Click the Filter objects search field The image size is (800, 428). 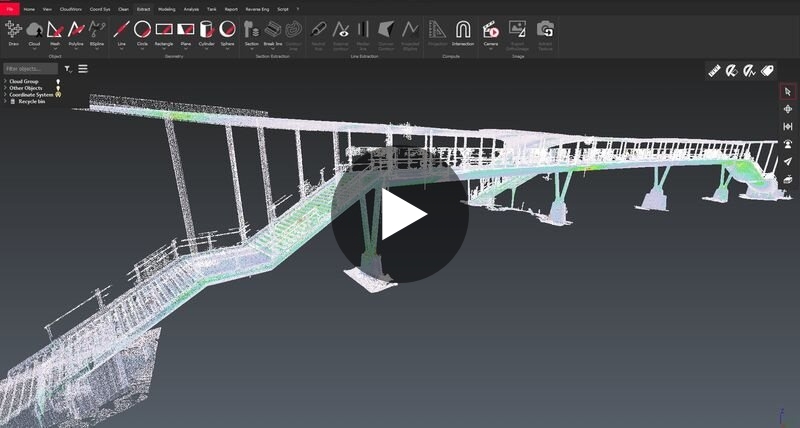[30, 69]
